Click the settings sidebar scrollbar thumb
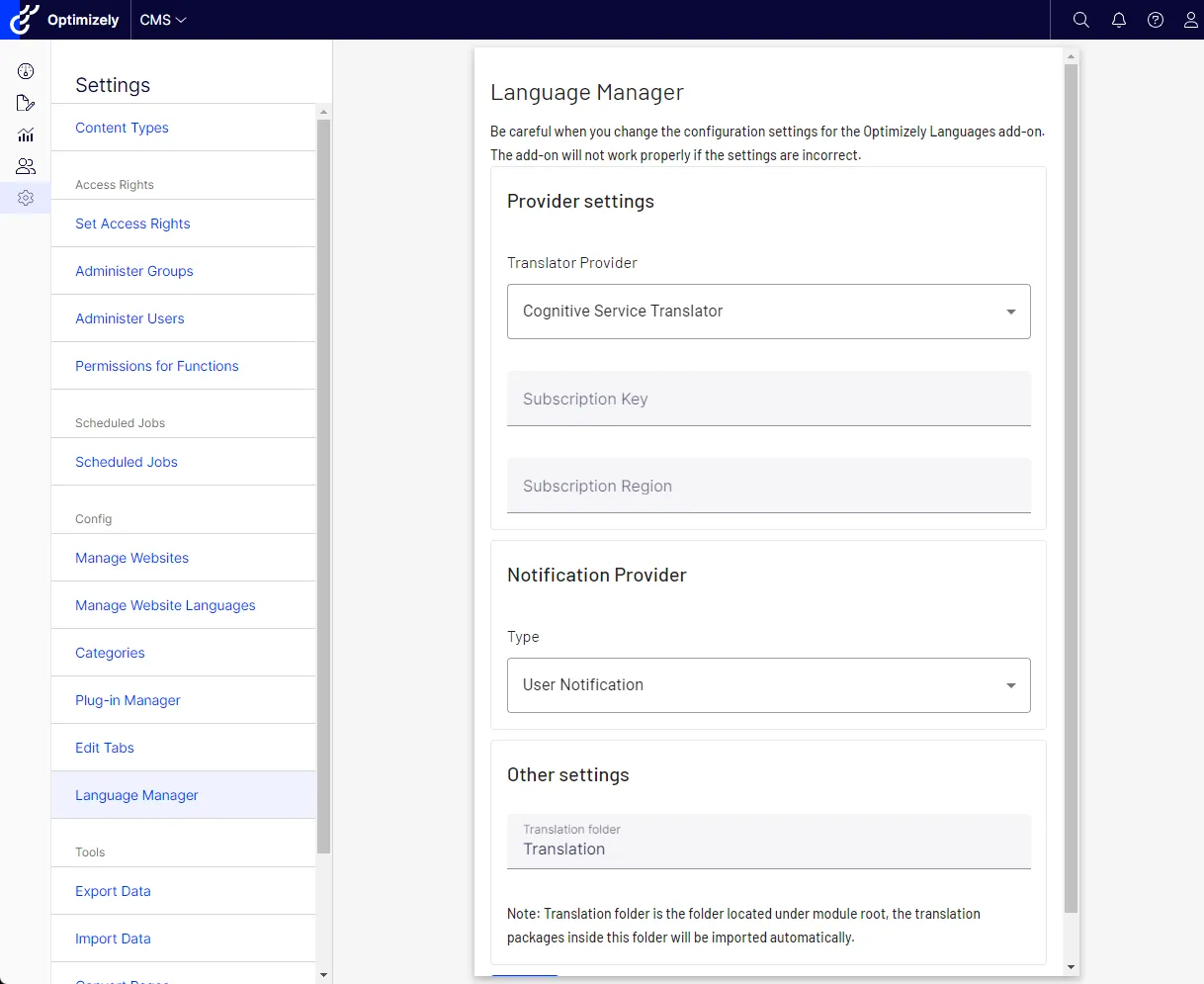This screenshot has width=1204, height=984. click(323, 487)
